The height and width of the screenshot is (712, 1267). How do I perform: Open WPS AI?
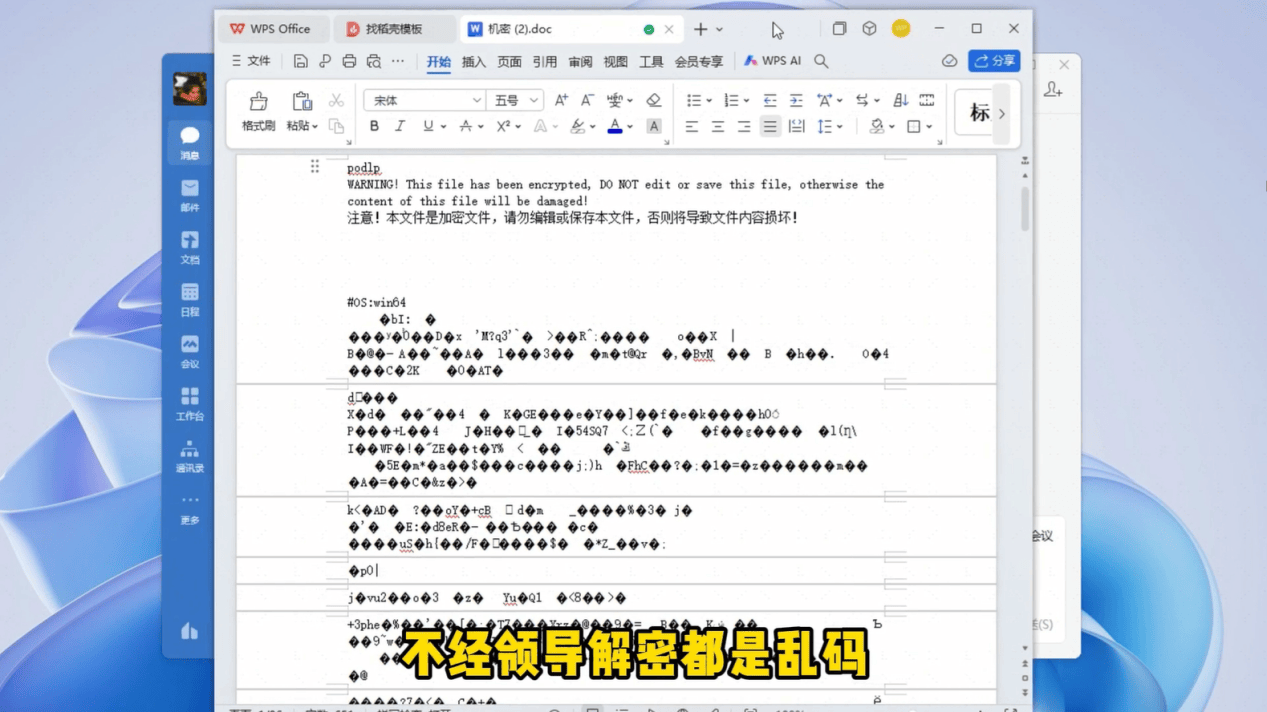coord(772,61)
